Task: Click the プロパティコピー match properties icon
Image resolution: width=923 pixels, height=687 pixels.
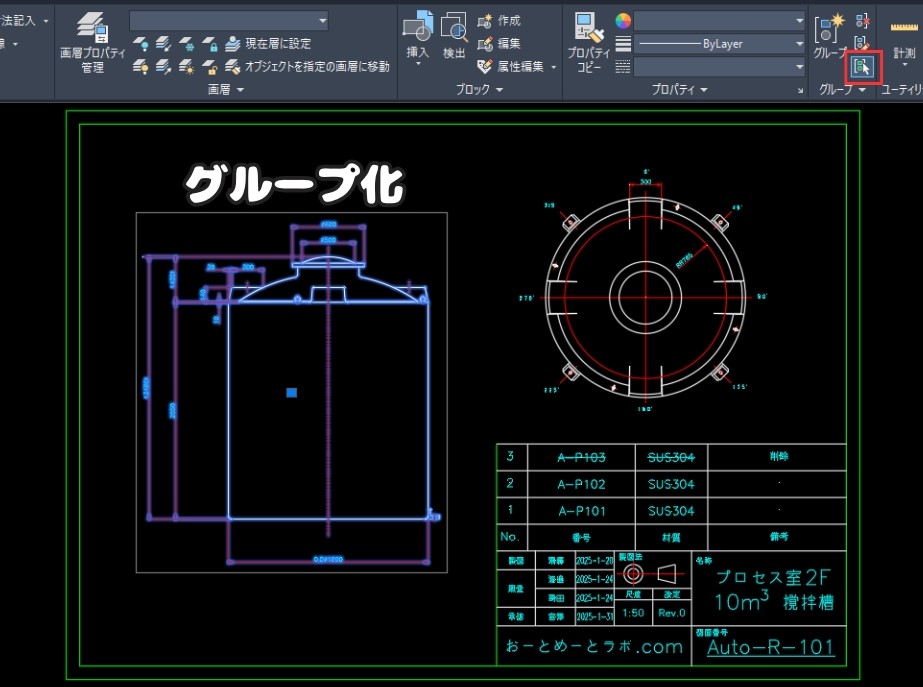Action: click(x=589, y=27)
